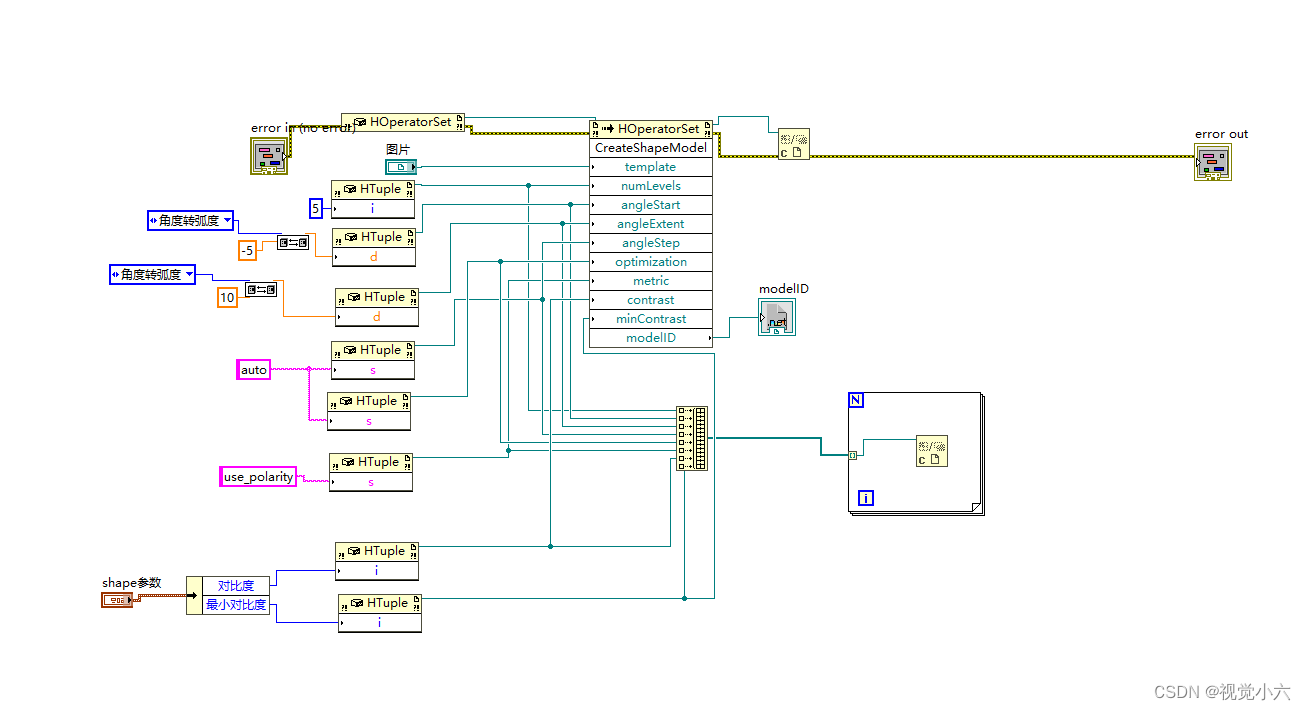This screenshot has height=710, width=1306.
Task: Click the N loop count terminal
Action: pos(856,399)
